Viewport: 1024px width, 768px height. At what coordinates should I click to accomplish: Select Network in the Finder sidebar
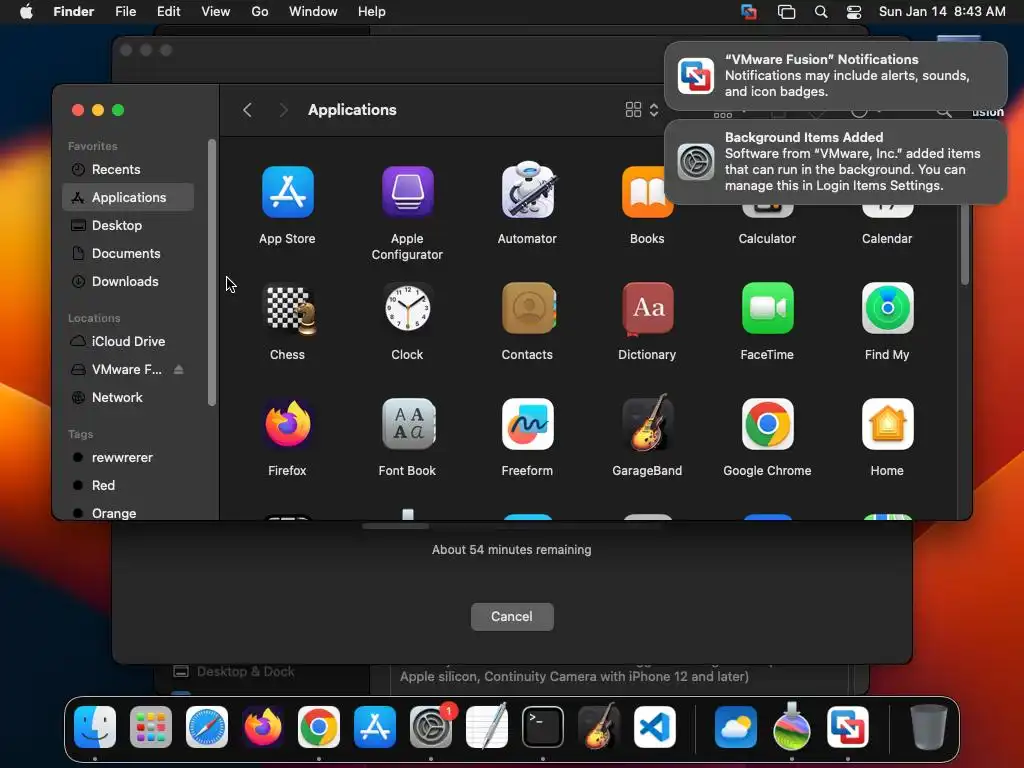coord(128,397)
